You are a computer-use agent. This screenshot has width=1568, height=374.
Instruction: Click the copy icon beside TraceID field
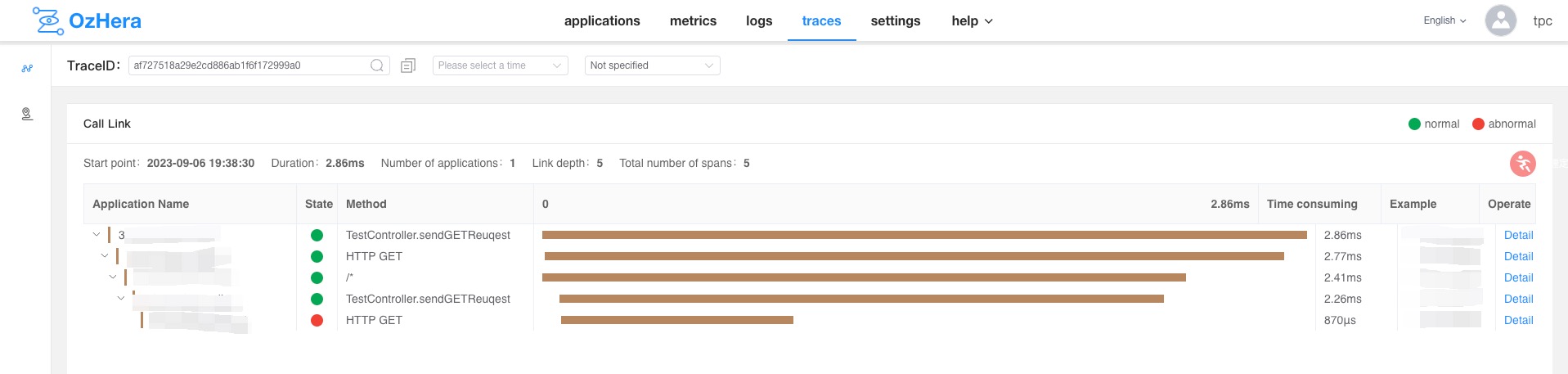[408, 65]
